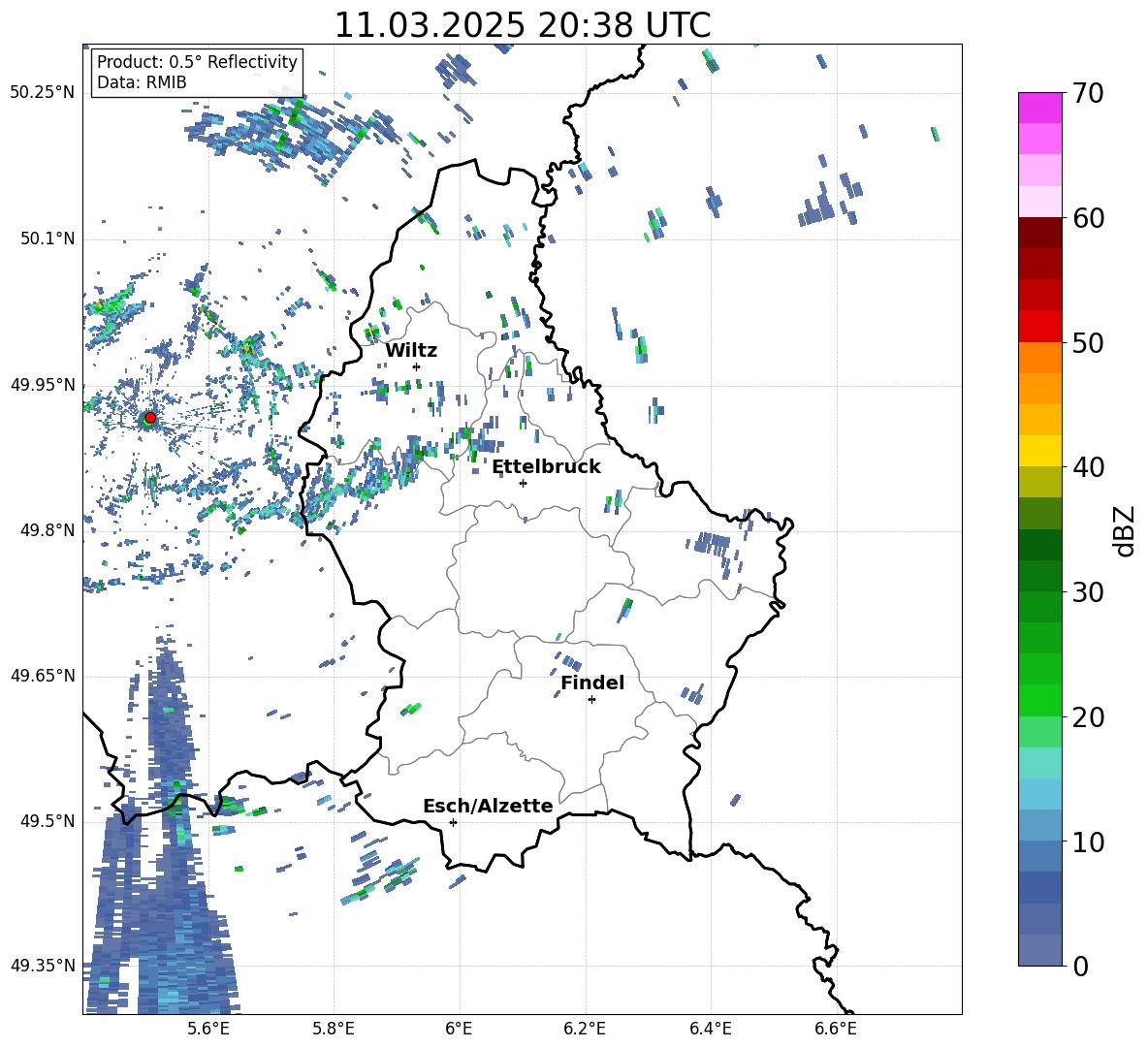Click the 20 value on the colorbar
The image size is (1148, 1048).
click(1088, 717)
